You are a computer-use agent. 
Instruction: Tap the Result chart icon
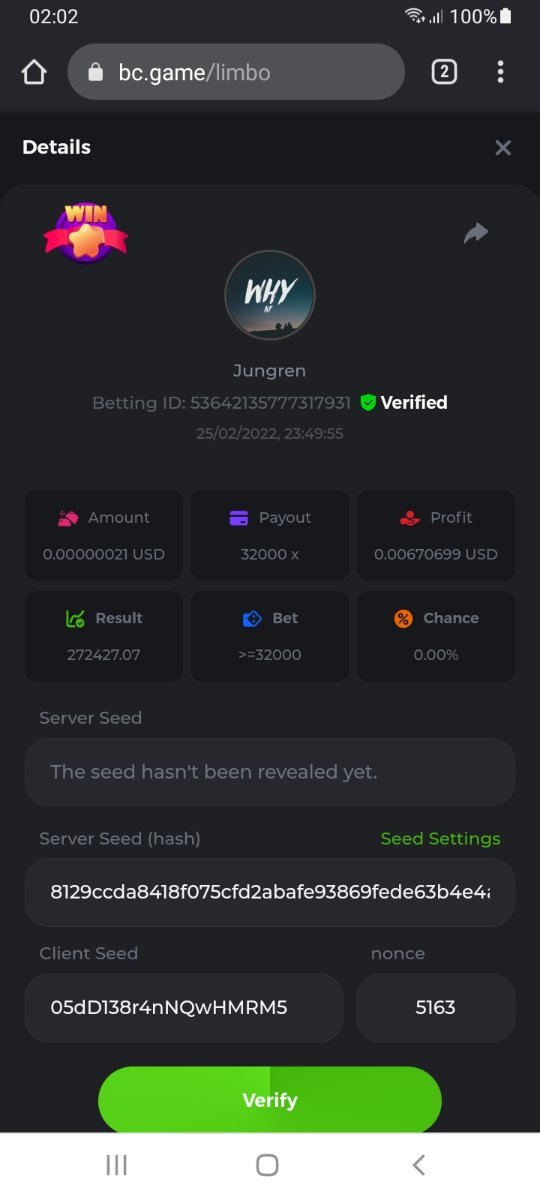coord(75,618)
